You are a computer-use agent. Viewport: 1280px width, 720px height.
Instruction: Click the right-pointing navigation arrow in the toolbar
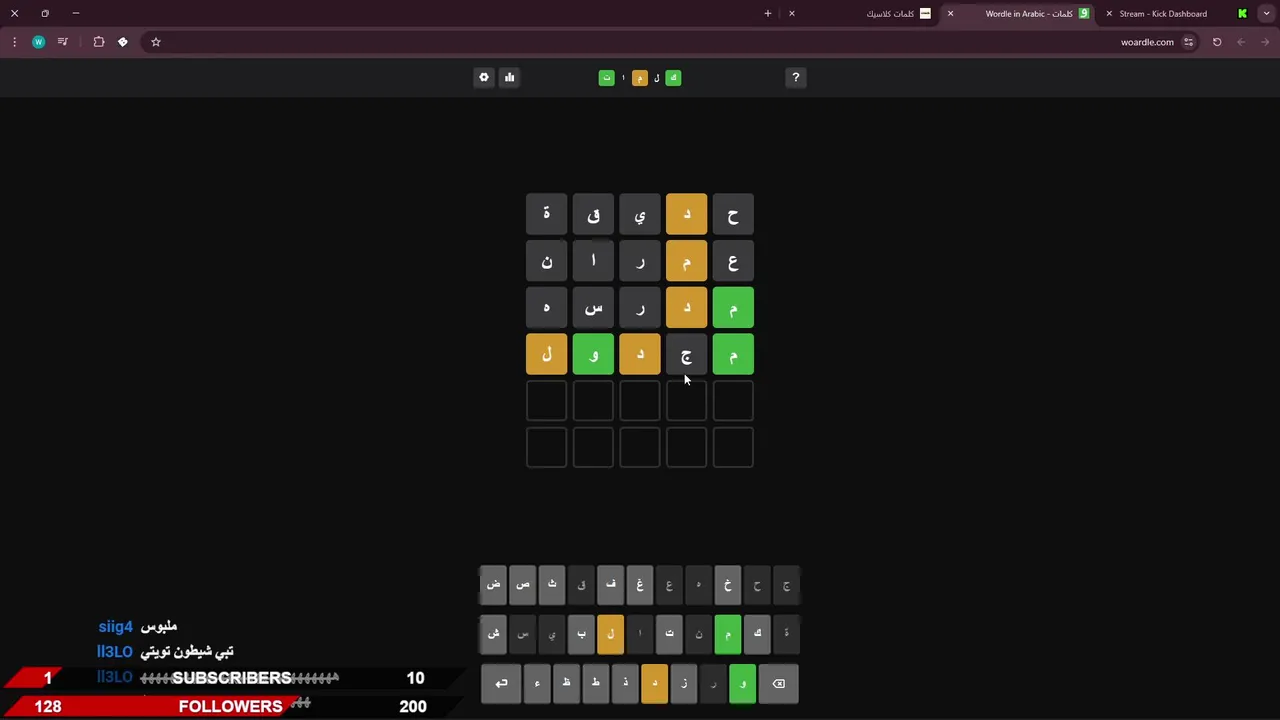click(1266, 42)
